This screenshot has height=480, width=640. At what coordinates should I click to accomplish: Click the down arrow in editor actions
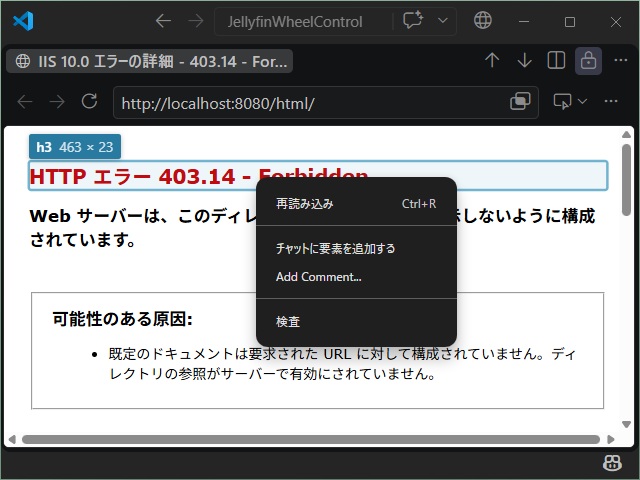coord(524,60)
